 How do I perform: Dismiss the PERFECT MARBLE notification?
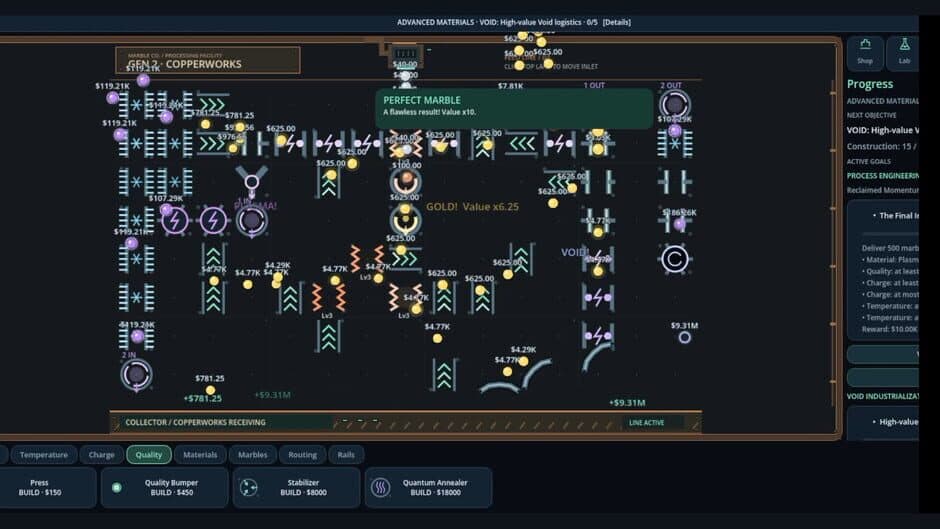click(x=514, y=108)
